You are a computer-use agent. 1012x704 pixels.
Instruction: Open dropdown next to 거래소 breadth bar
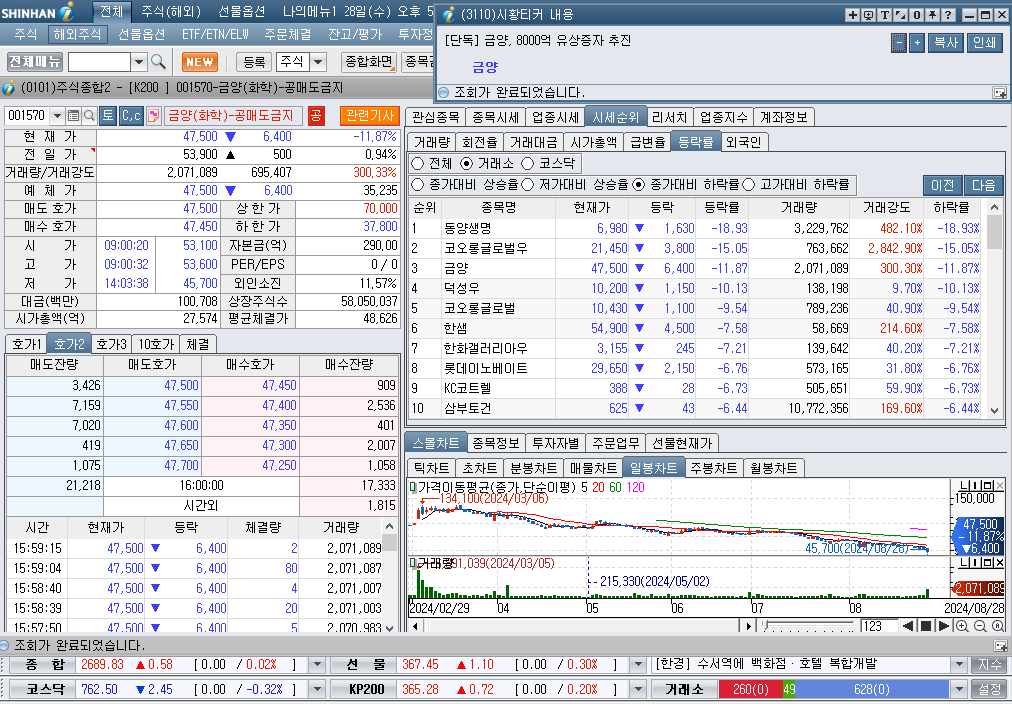(x=959, y=689)
